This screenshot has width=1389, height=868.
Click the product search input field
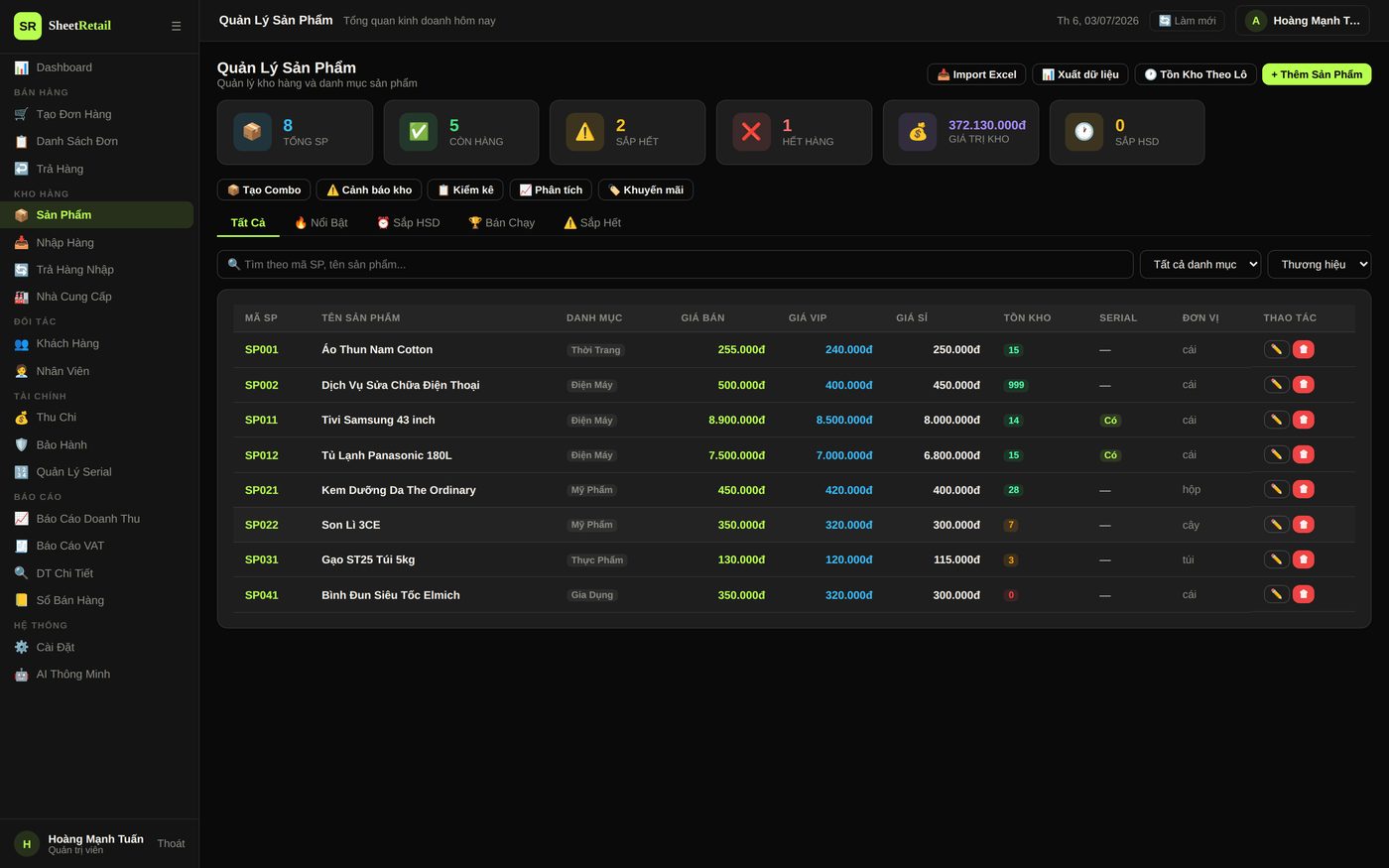pos(675,264)
